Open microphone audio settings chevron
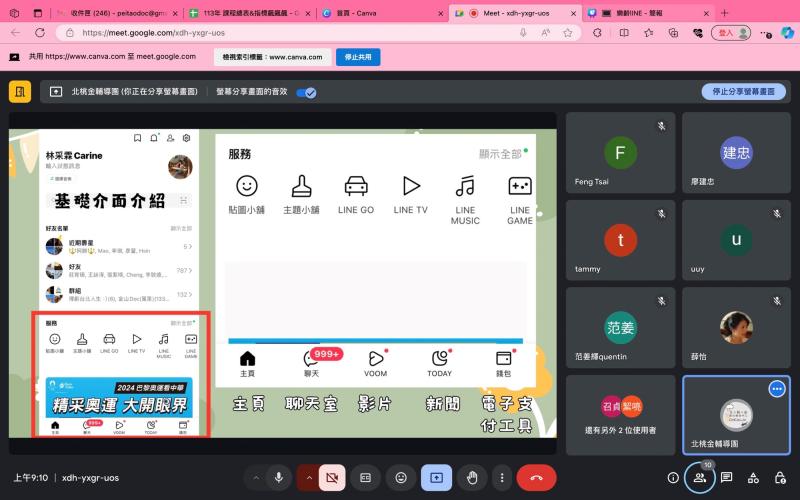This screenshot has height=500, width=800. pyautogui.click(x=255, y=478)
